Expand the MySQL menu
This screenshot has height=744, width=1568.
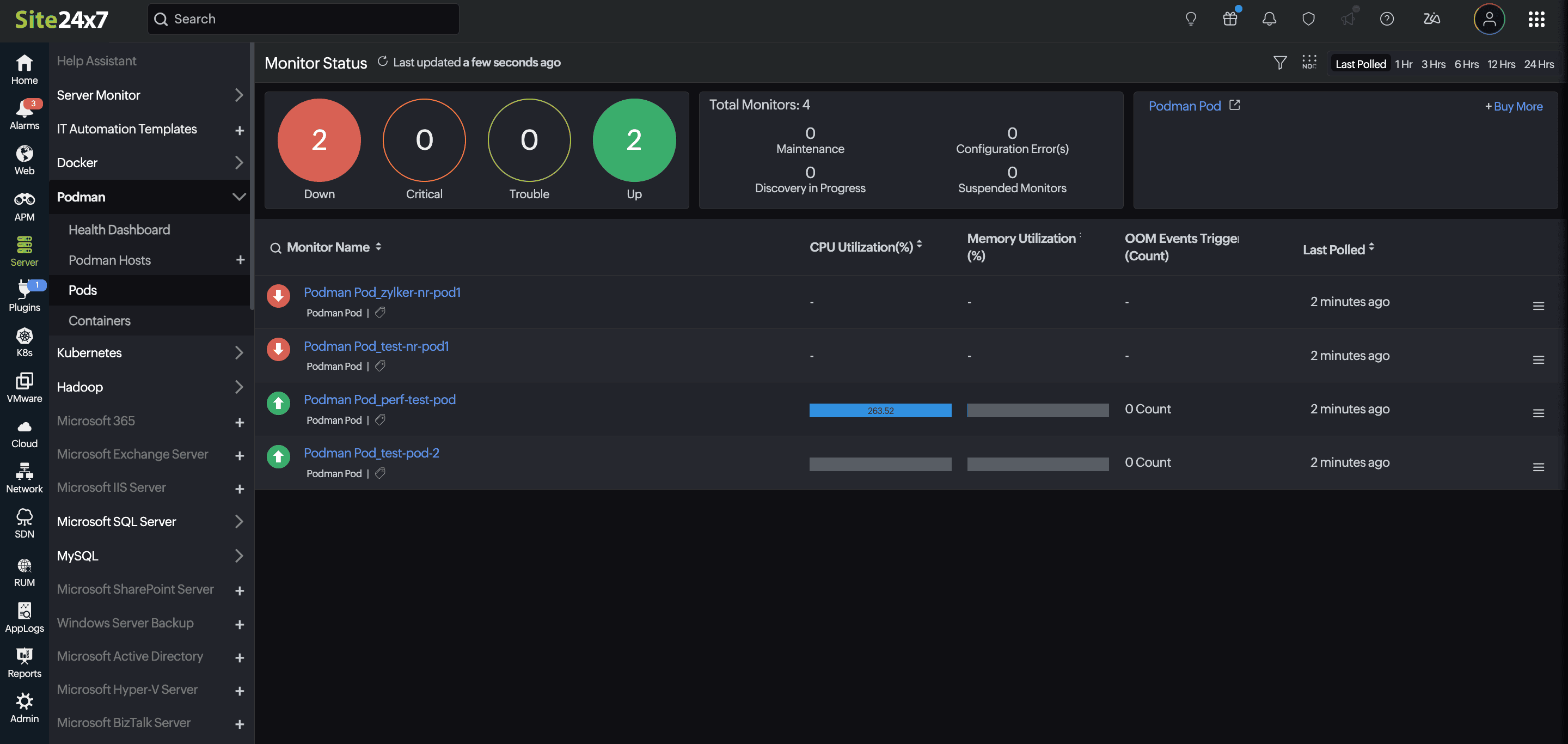(238, 555)
